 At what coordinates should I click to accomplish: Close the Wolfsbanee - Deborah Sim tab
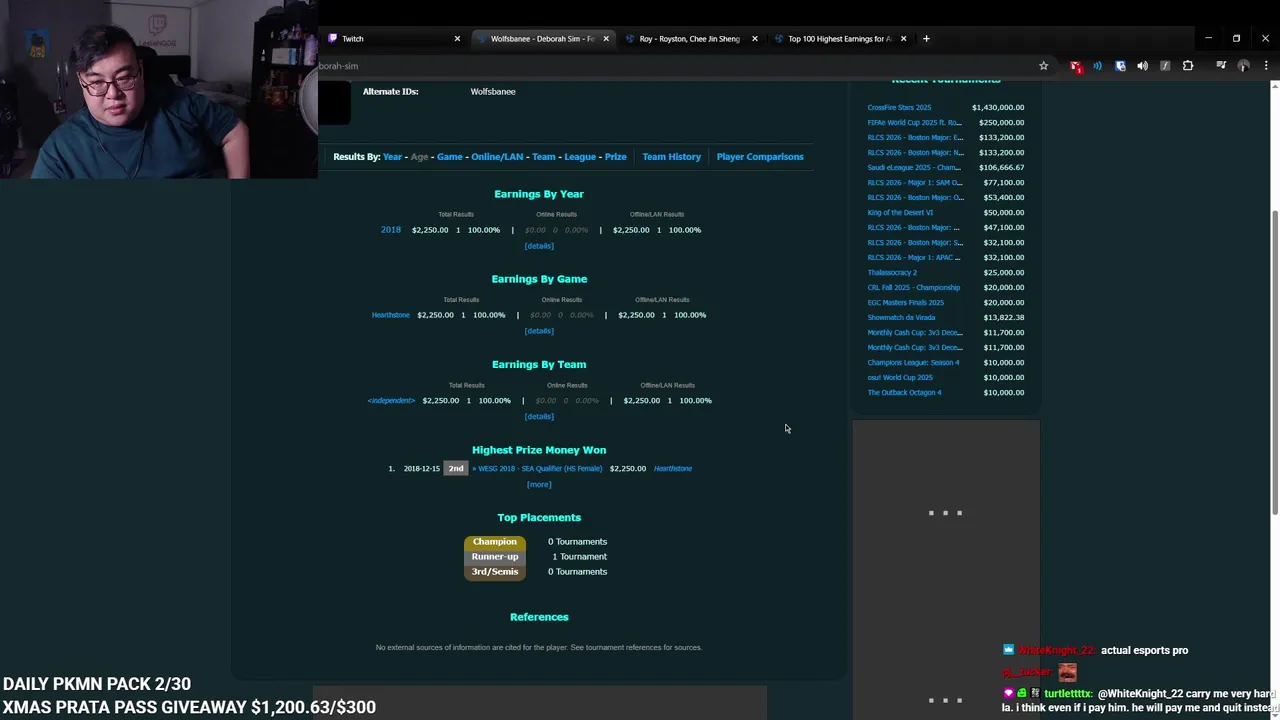pos(605,39)
